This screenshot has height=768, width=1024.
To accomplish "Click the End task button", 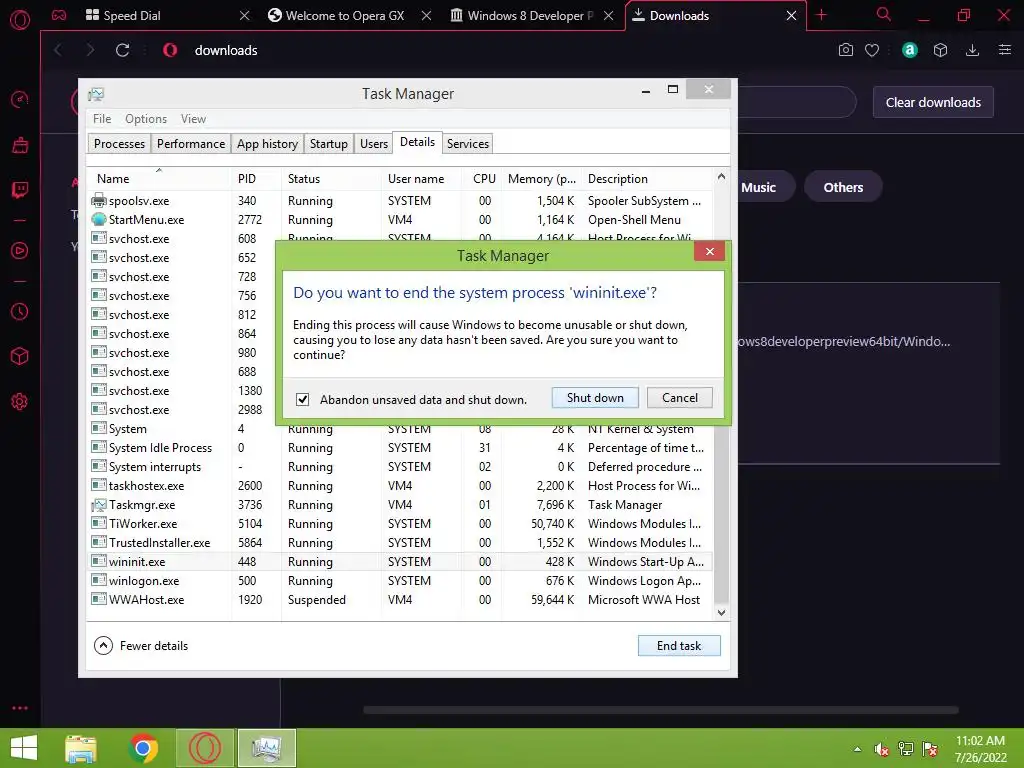I will [x=679, y=646].
